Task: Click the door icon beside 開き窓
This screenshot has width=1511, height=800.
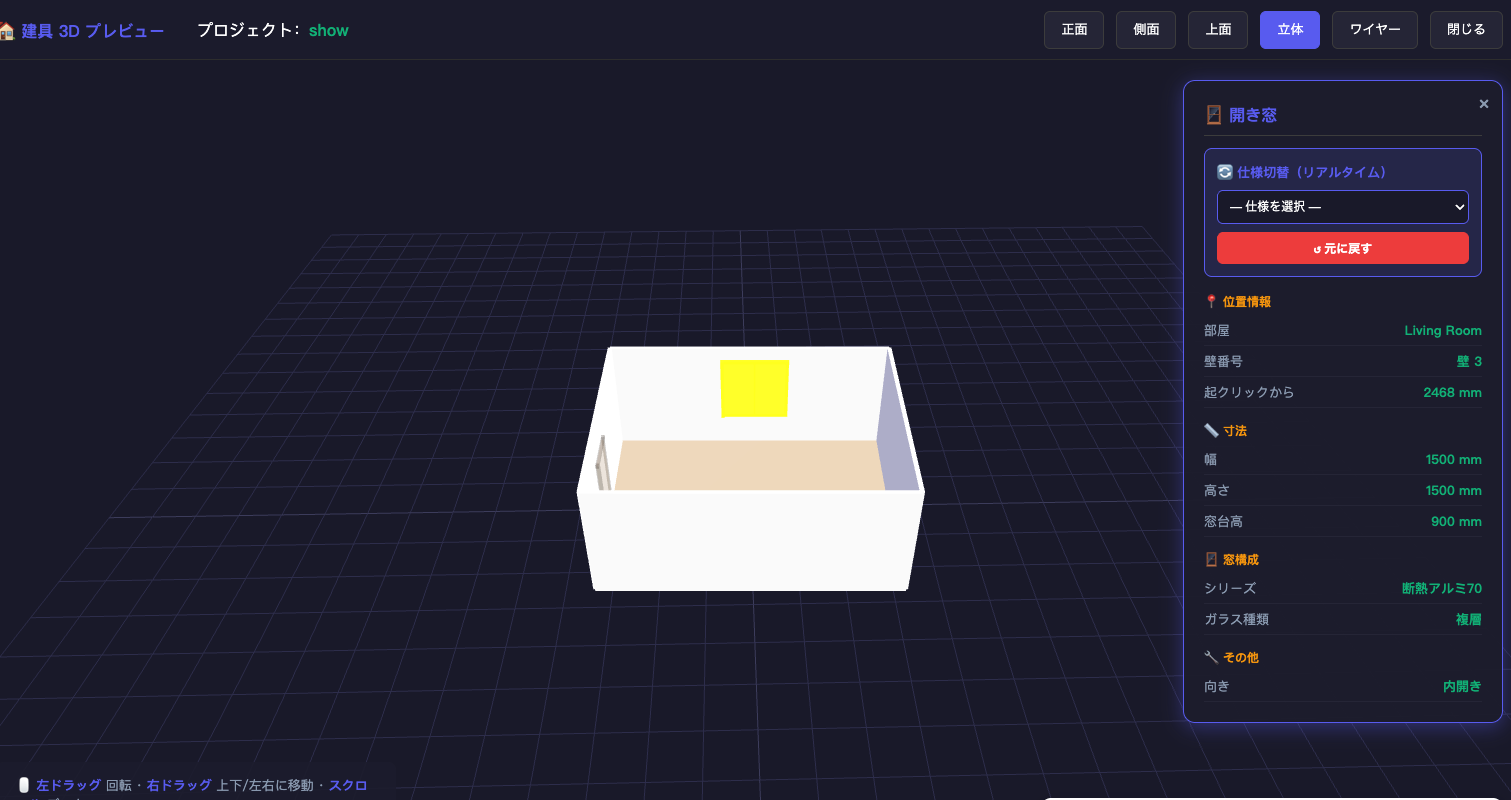Action: point(1213,115)
